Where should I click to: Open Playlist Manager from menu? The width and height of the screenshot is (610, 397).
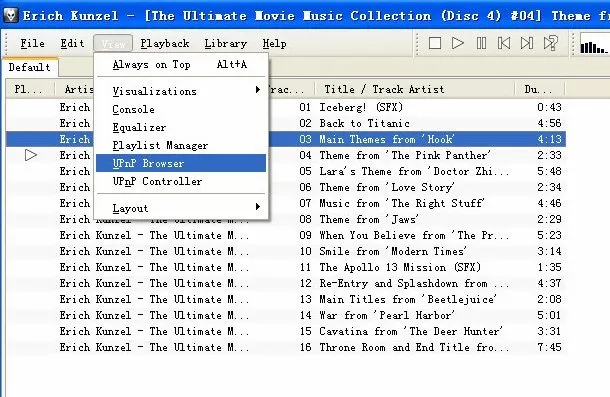pyautogui.click(x=181, y=145)
